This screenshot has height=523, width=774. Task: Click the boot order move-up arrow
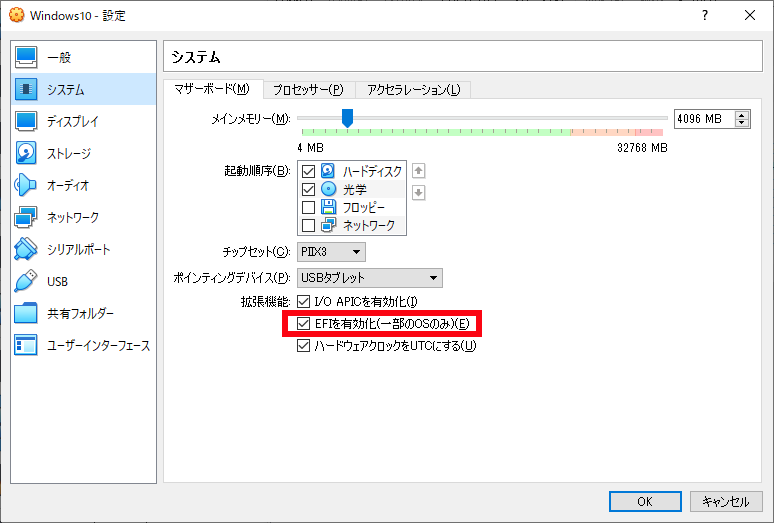(x=419, y=171)
